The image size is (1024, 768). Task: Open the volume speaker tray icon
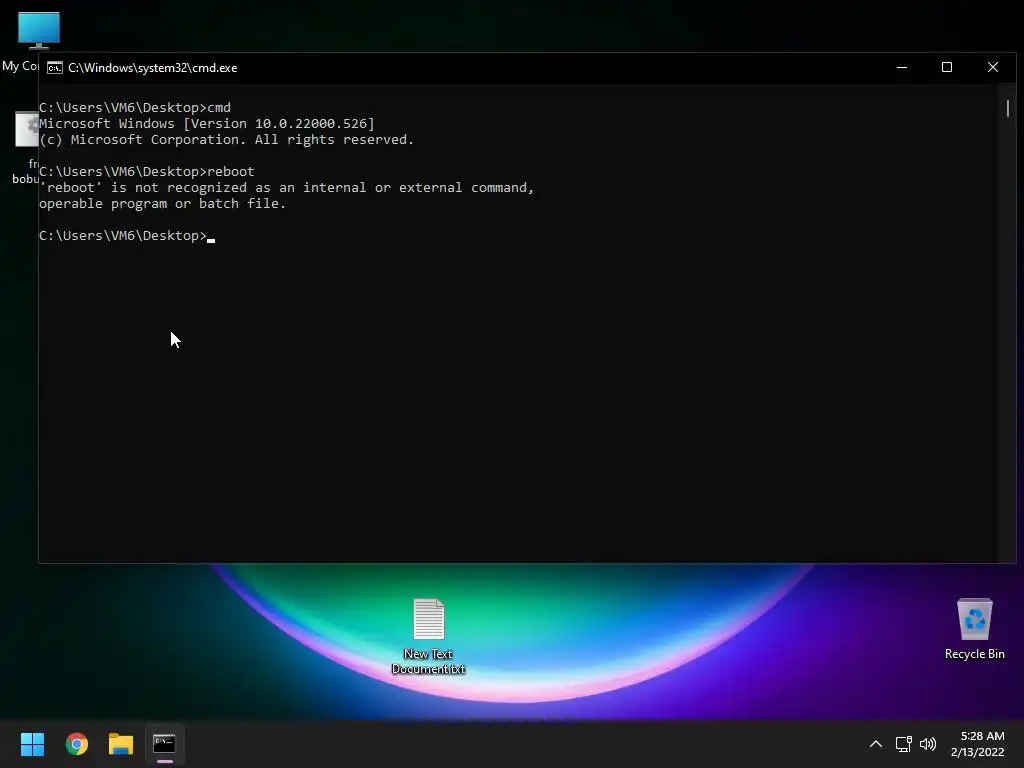(927, 744)
